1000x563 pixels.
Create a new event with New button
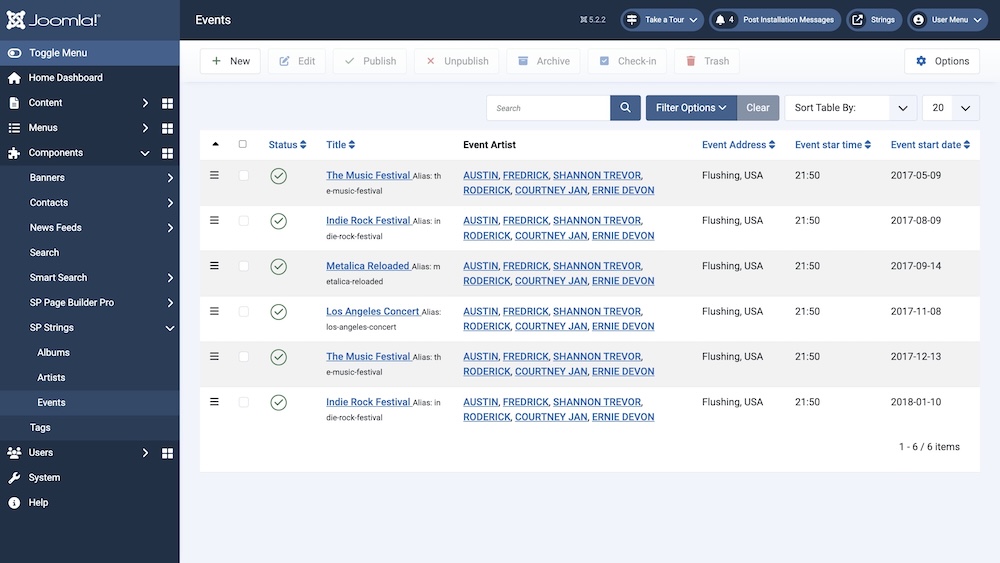pos(230,61)
